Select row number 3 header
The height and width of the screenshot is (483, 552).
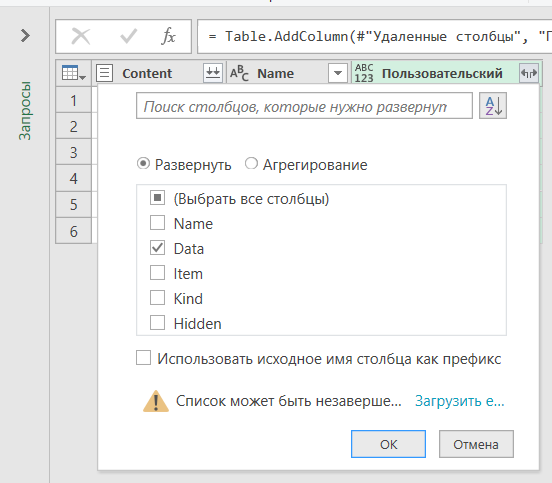[74, 152]
